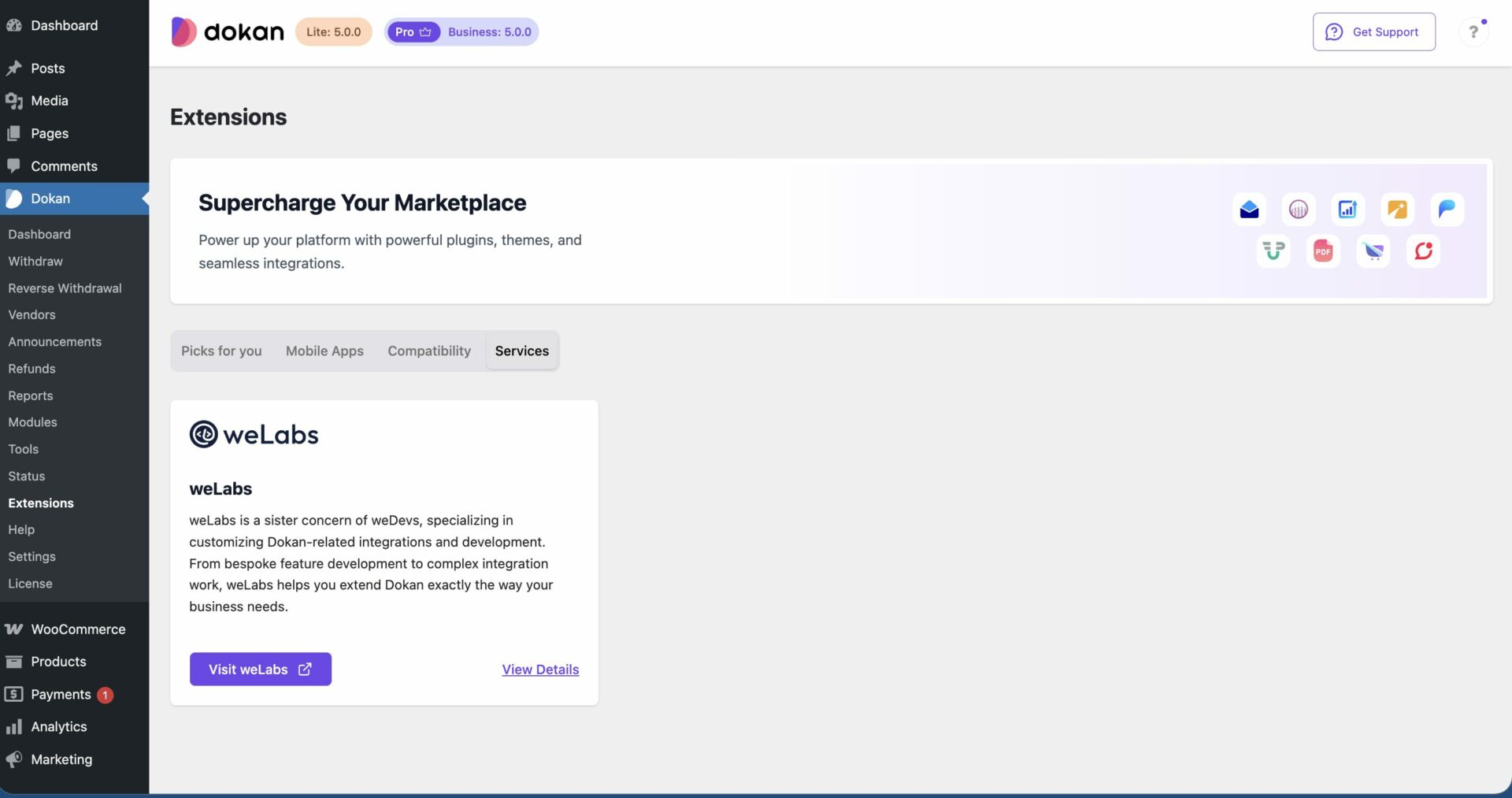Viewport: 1512px width, 798px height.
Task: Switch to the Picks for you tab
Action: [221, 351]
